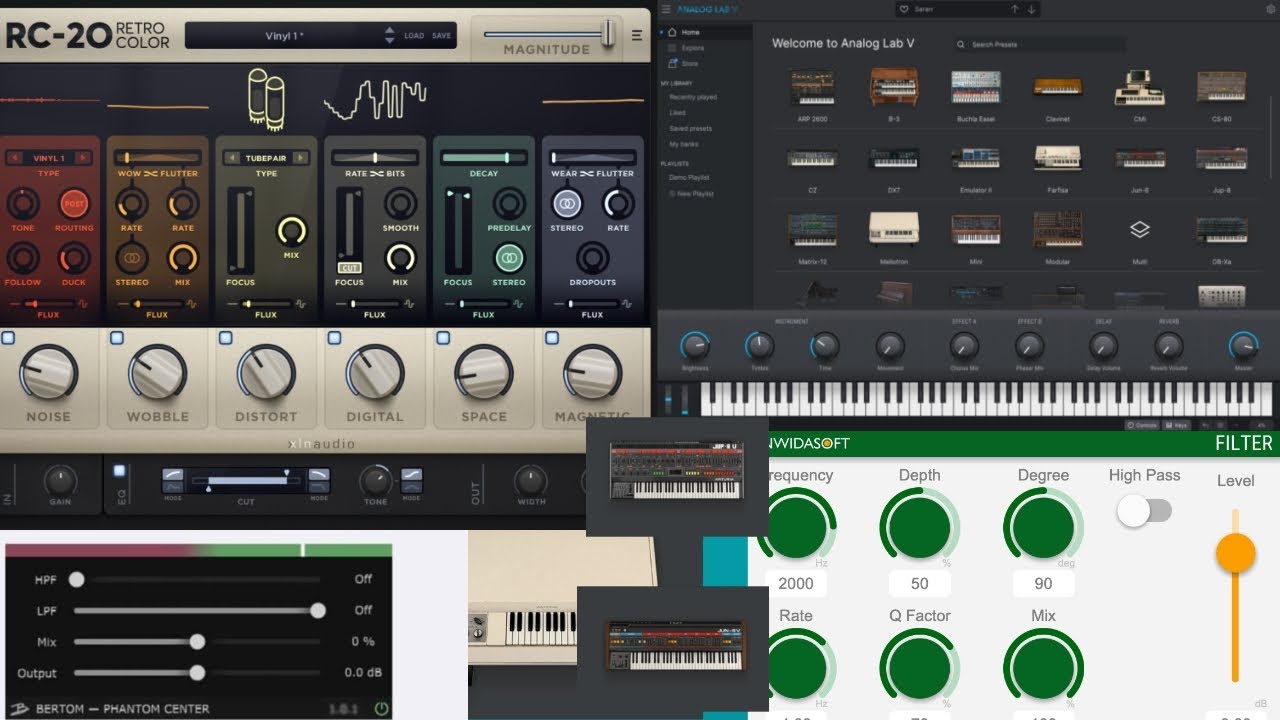Click the search magnifier icon in Analog Lab

coord(961,45)
